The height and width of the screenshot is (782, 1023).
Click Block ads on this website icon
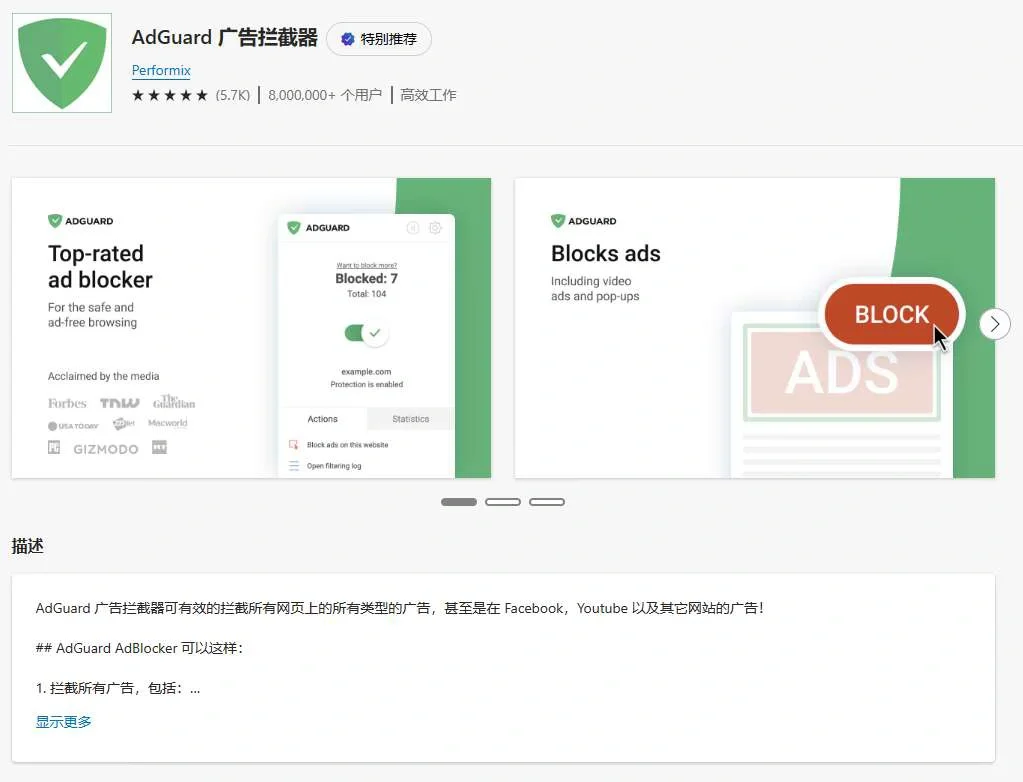294,445
